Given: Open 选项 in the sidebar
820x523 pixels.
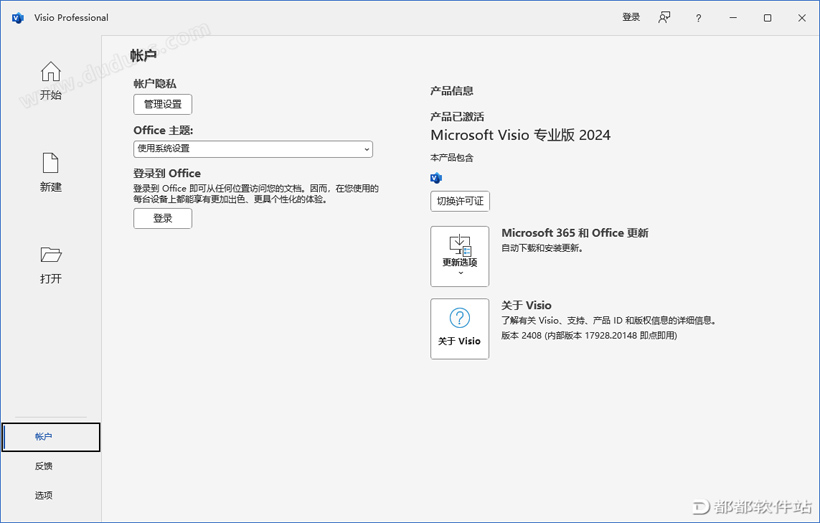Looking at the screenshot, I should click(x=44, y=495).
